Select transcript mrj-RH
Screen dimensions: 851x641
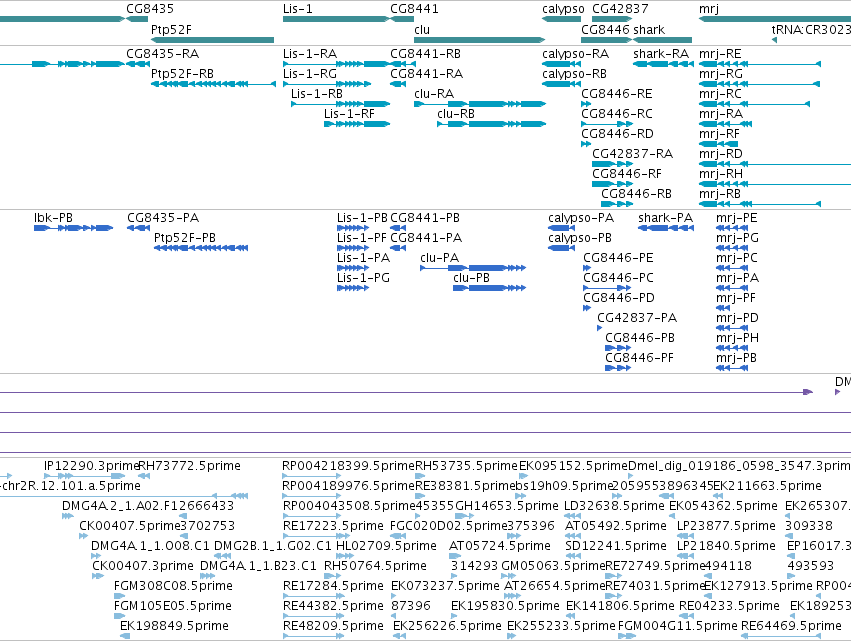tap(721, 174)
